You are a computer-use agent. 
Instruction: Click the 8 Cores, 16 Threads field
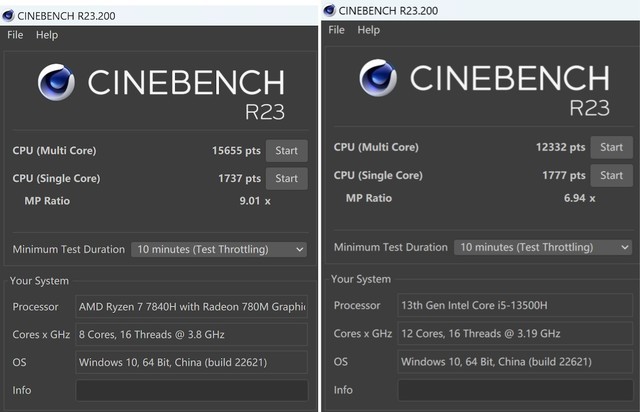pos(191,335)
